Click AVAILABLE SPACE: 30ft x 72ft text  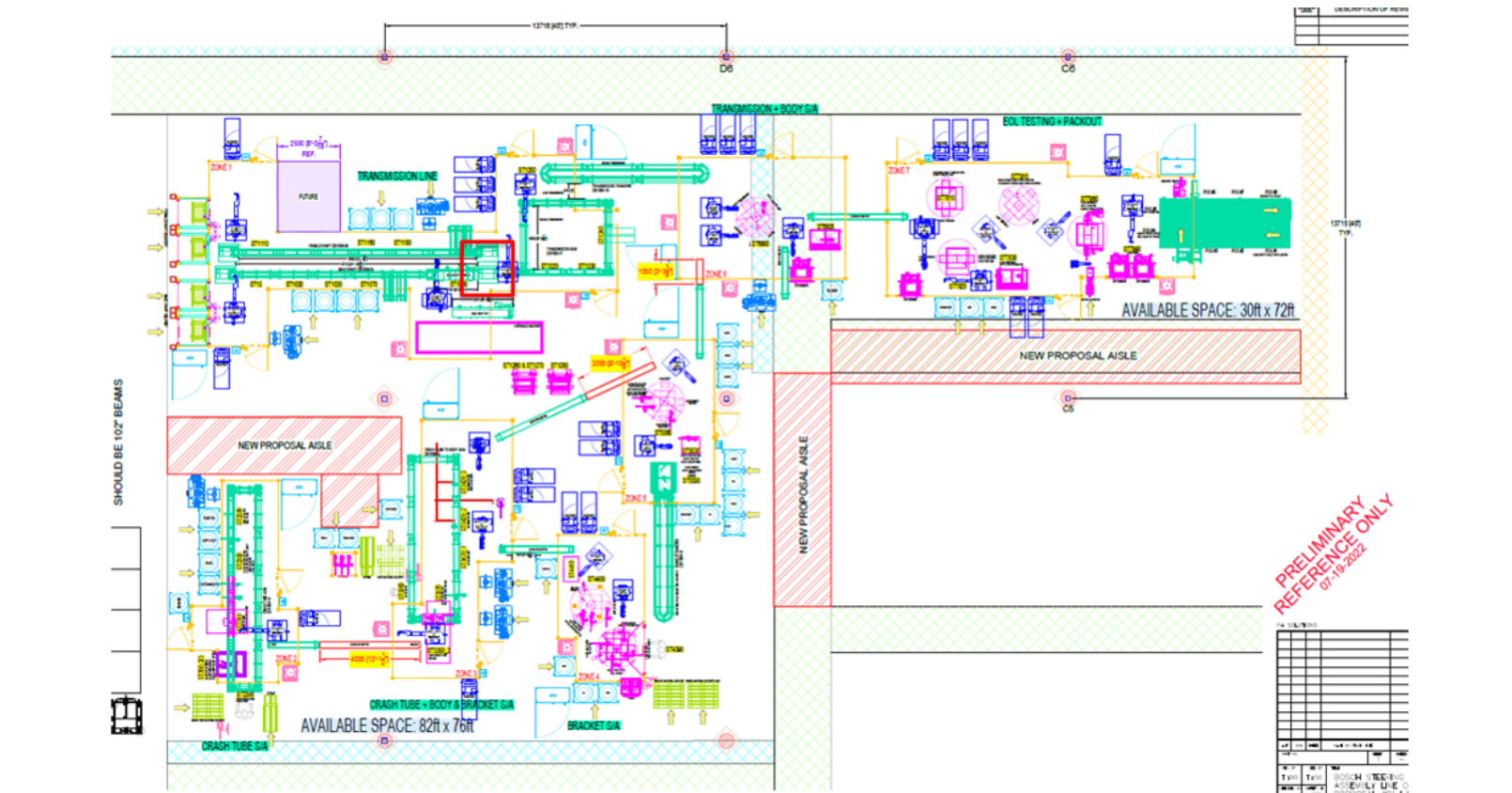point(1208,310)
